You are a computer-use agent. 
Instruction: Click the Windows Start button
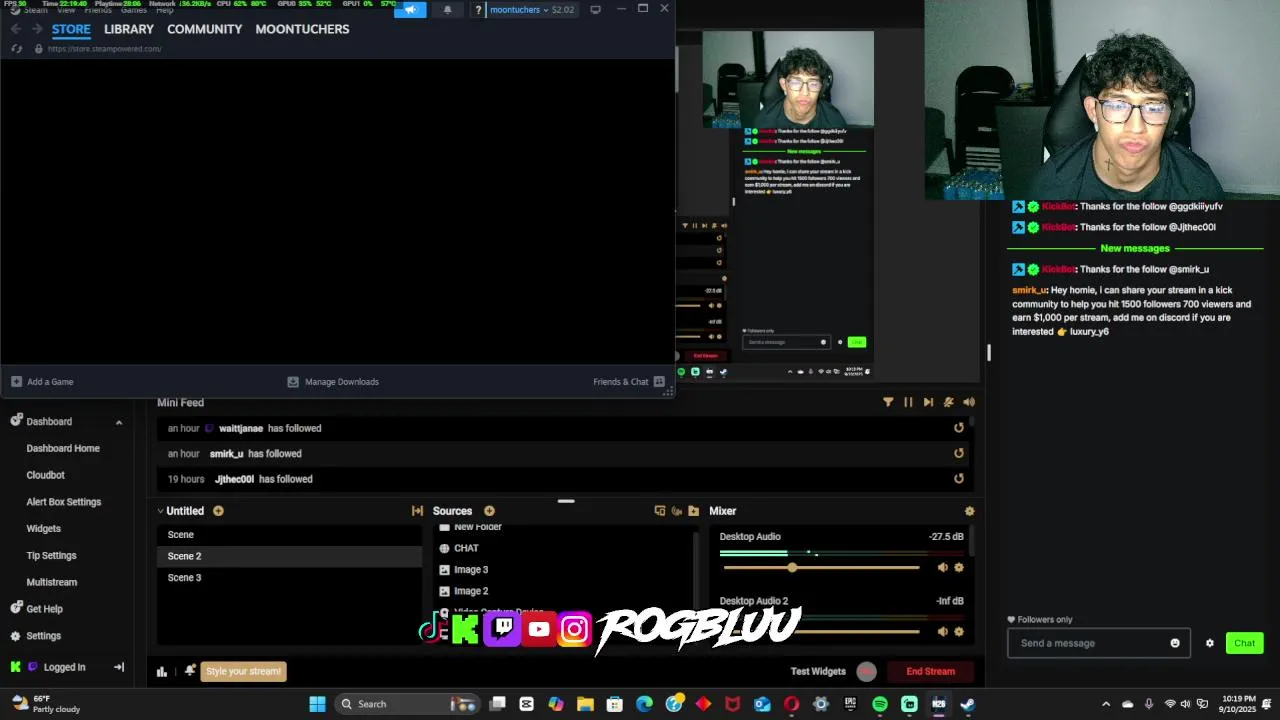pyautogui.click(x=317, y=704)
